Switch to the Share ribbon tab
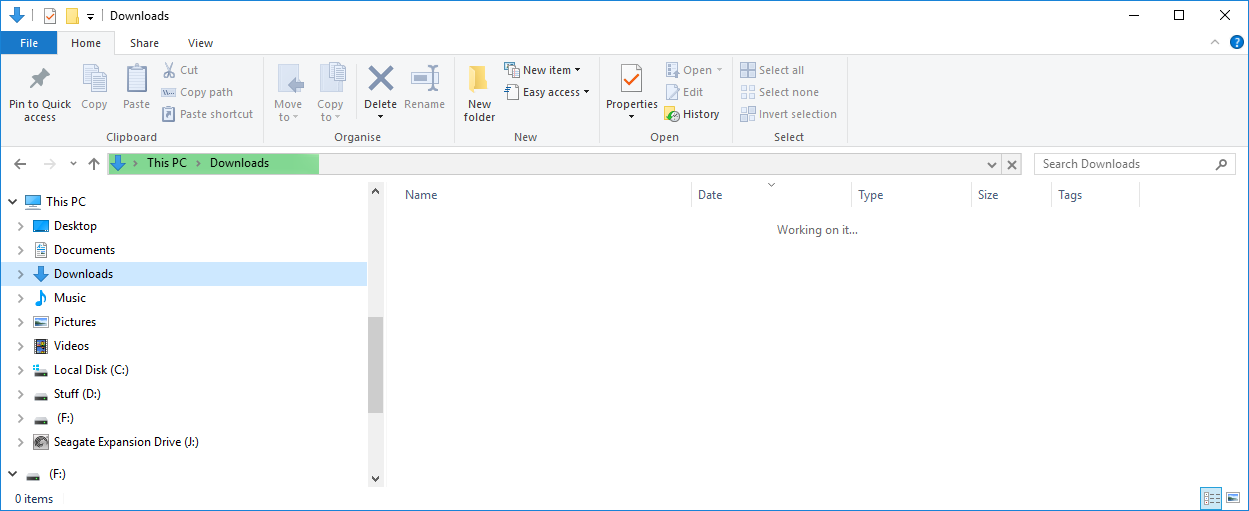This screenshot has width=1249, height=511. coord(144,43)
